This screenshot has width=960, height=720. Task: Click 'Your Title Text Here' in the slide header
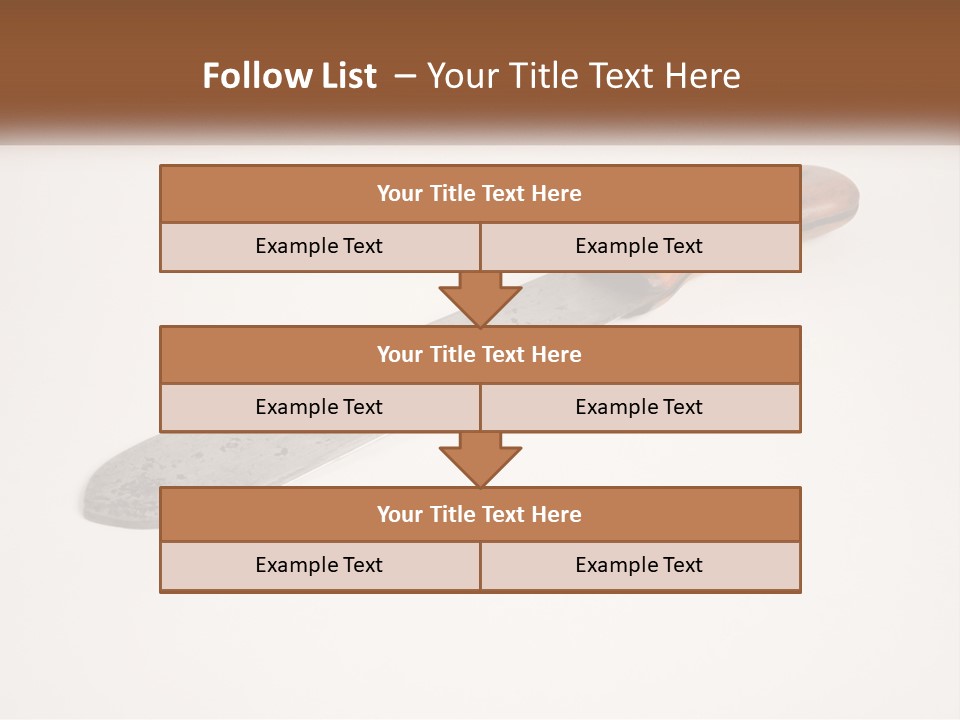(x=583, y=76)
